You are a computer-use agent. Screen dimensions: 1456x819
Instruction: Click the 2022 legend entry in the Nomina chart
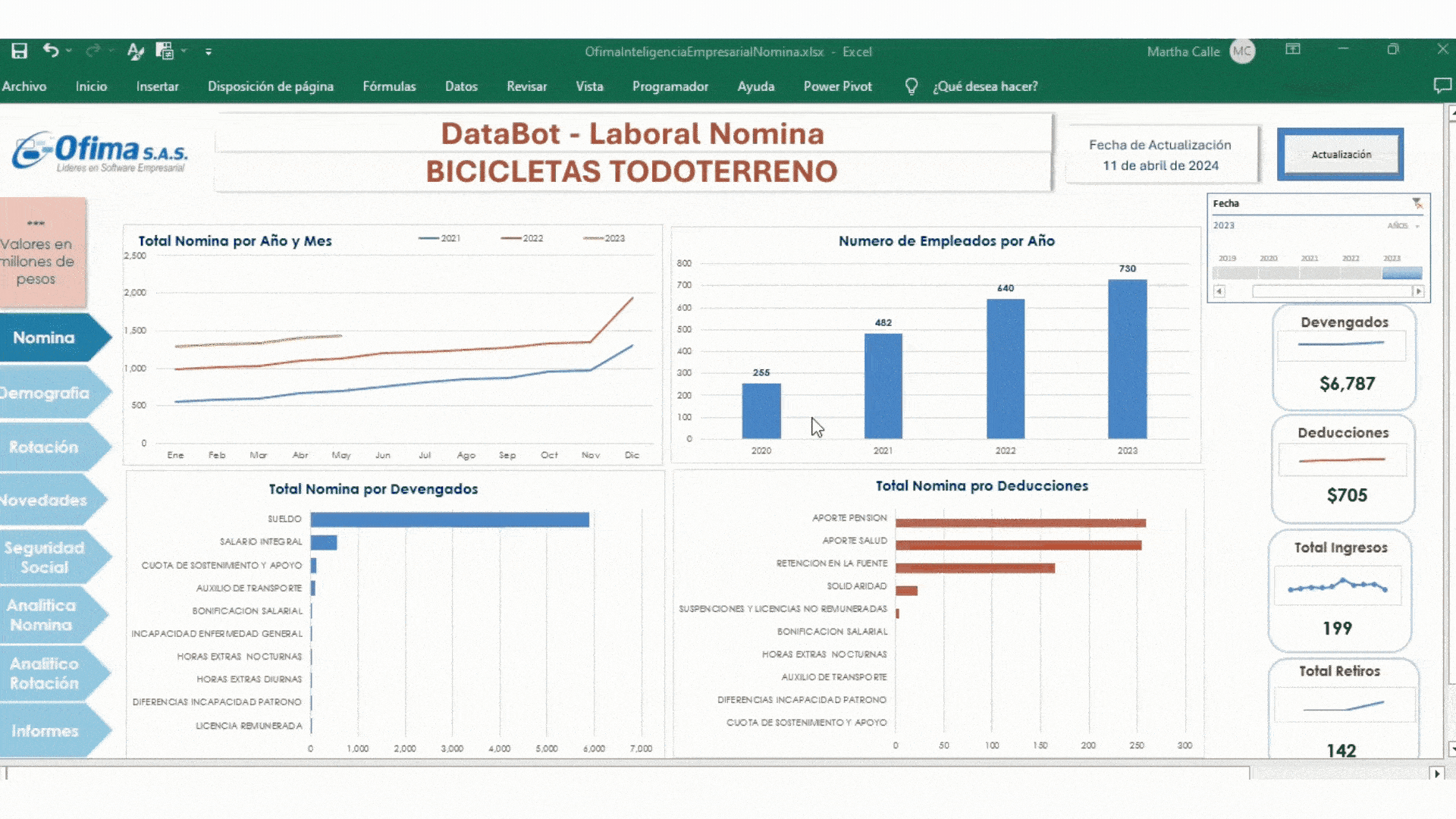click(x=522, y=238)
